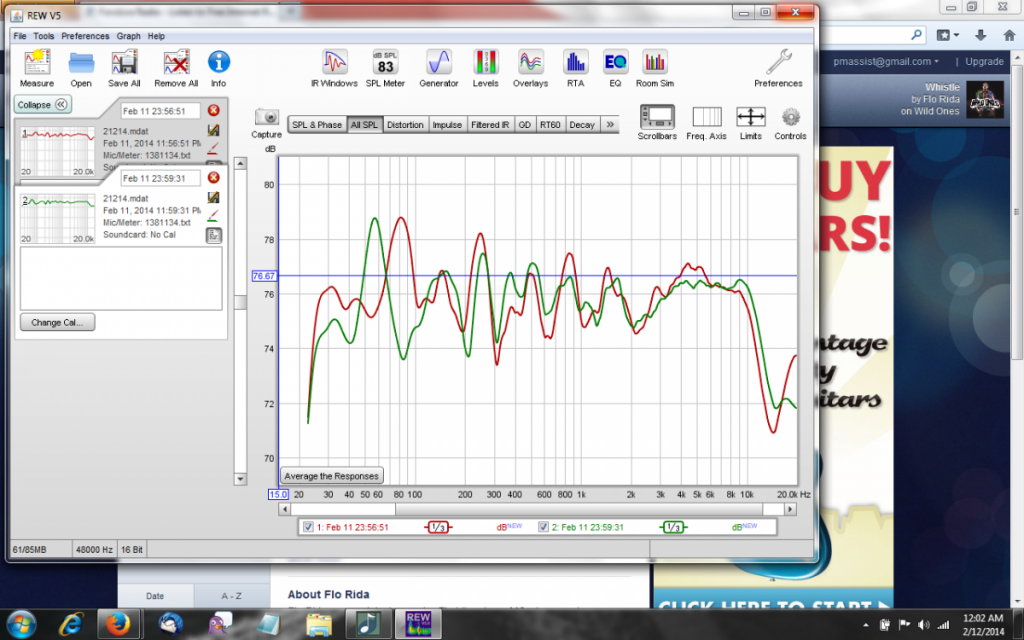Switch to RT60 tab

[550, 125]
